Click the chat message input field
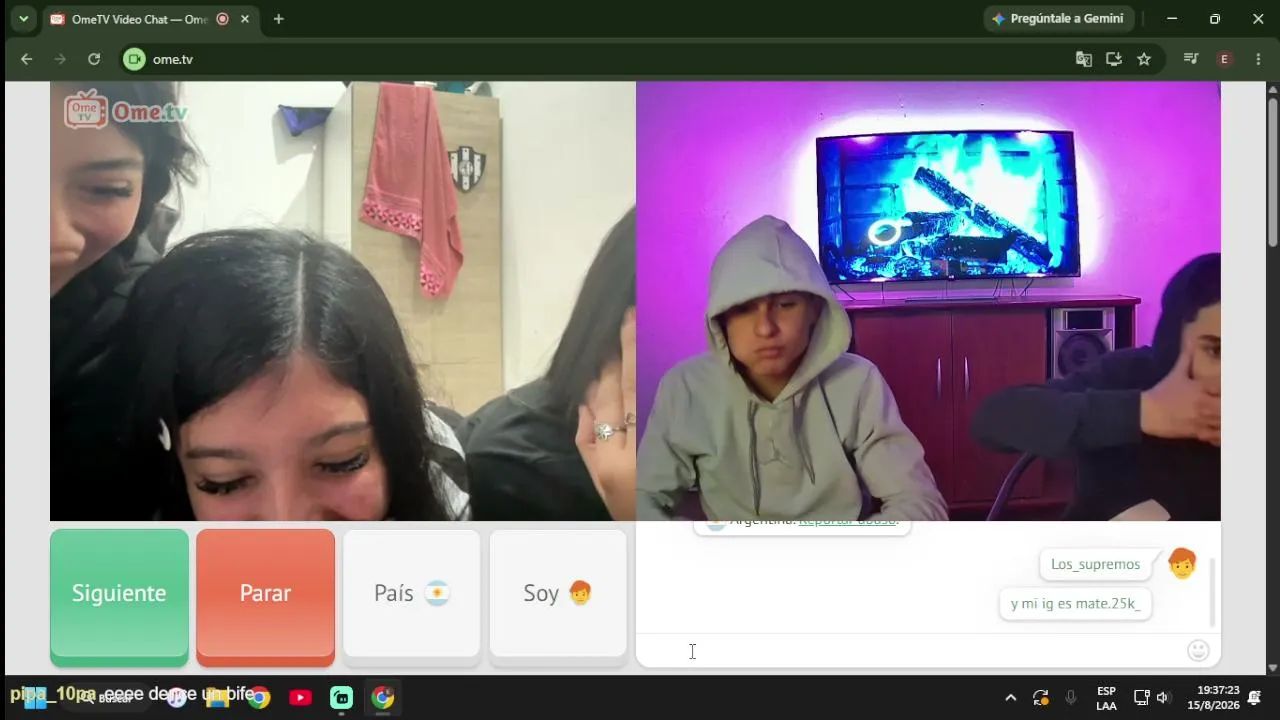This screenshot has width=1280, height=720. 910,651
